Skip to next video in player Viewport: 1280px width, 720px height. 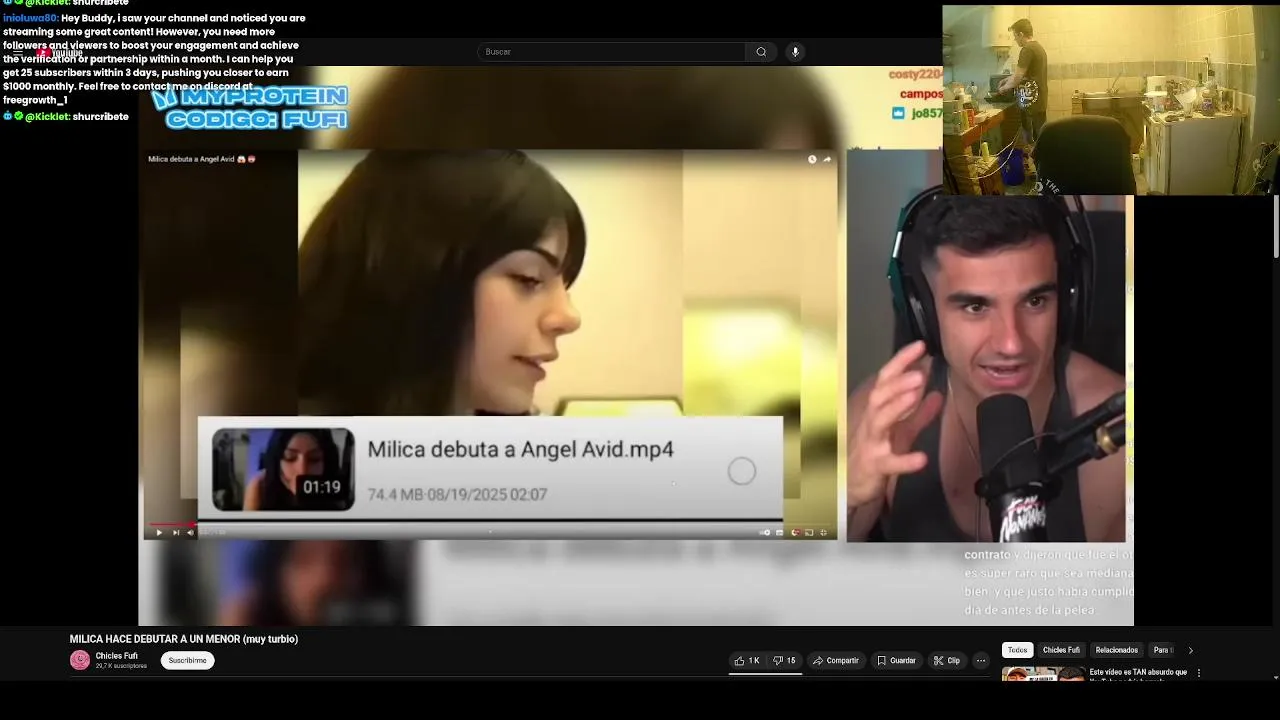tap(176, 532)
